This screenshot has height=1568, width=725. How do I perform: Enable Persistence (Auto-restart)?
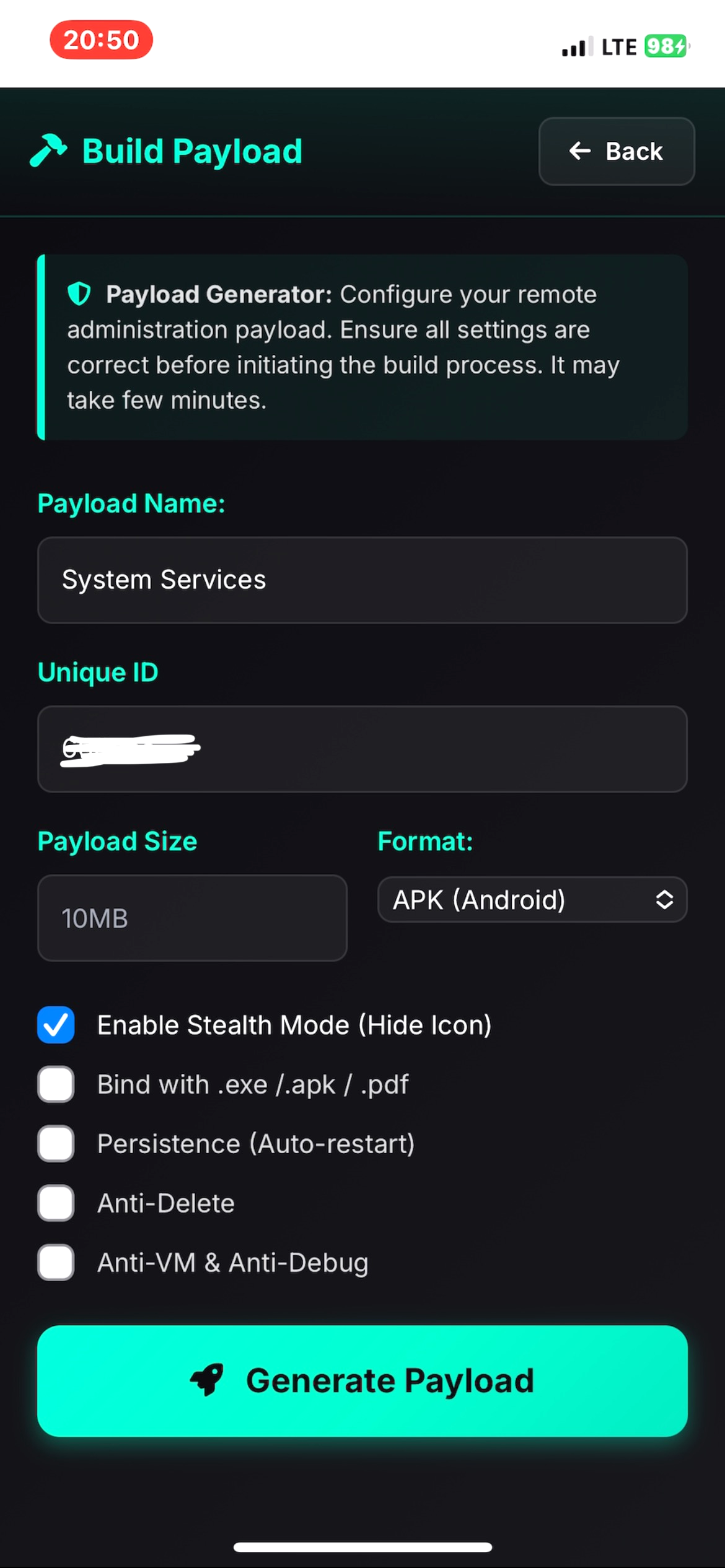click(x=56, y=1144)
